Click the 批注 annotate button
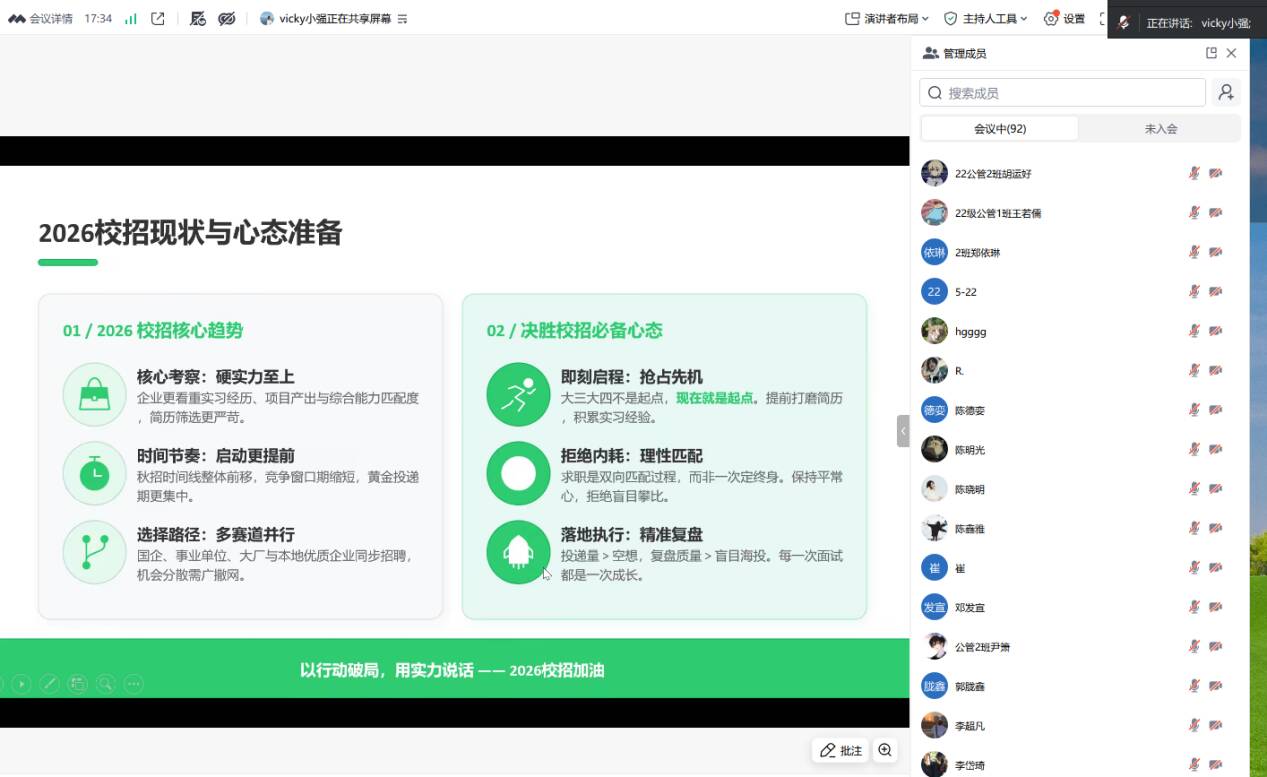The width and height of the screenshot is (1267, 777). (840, 750)
